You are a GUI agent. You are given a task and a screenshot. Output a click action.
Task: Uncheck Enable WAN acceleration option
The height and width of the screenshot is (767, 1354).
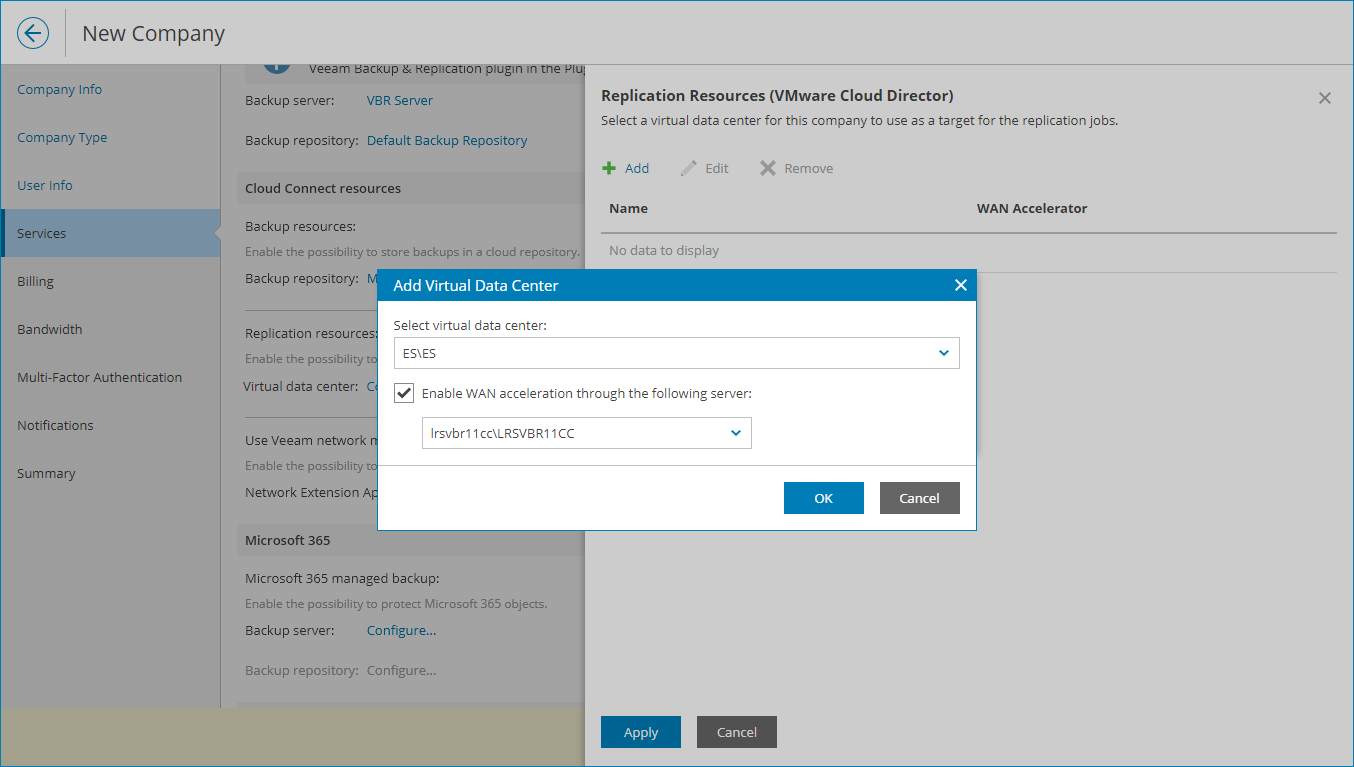(403, 392)
